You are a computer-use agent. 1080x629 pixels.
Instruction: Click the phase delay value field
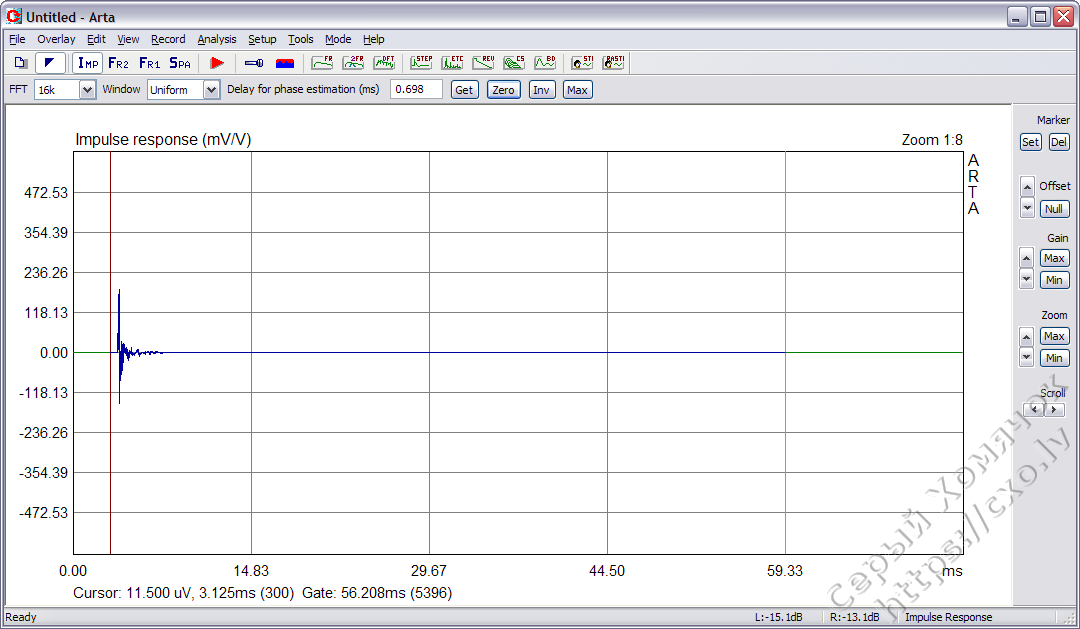[416, 90]
